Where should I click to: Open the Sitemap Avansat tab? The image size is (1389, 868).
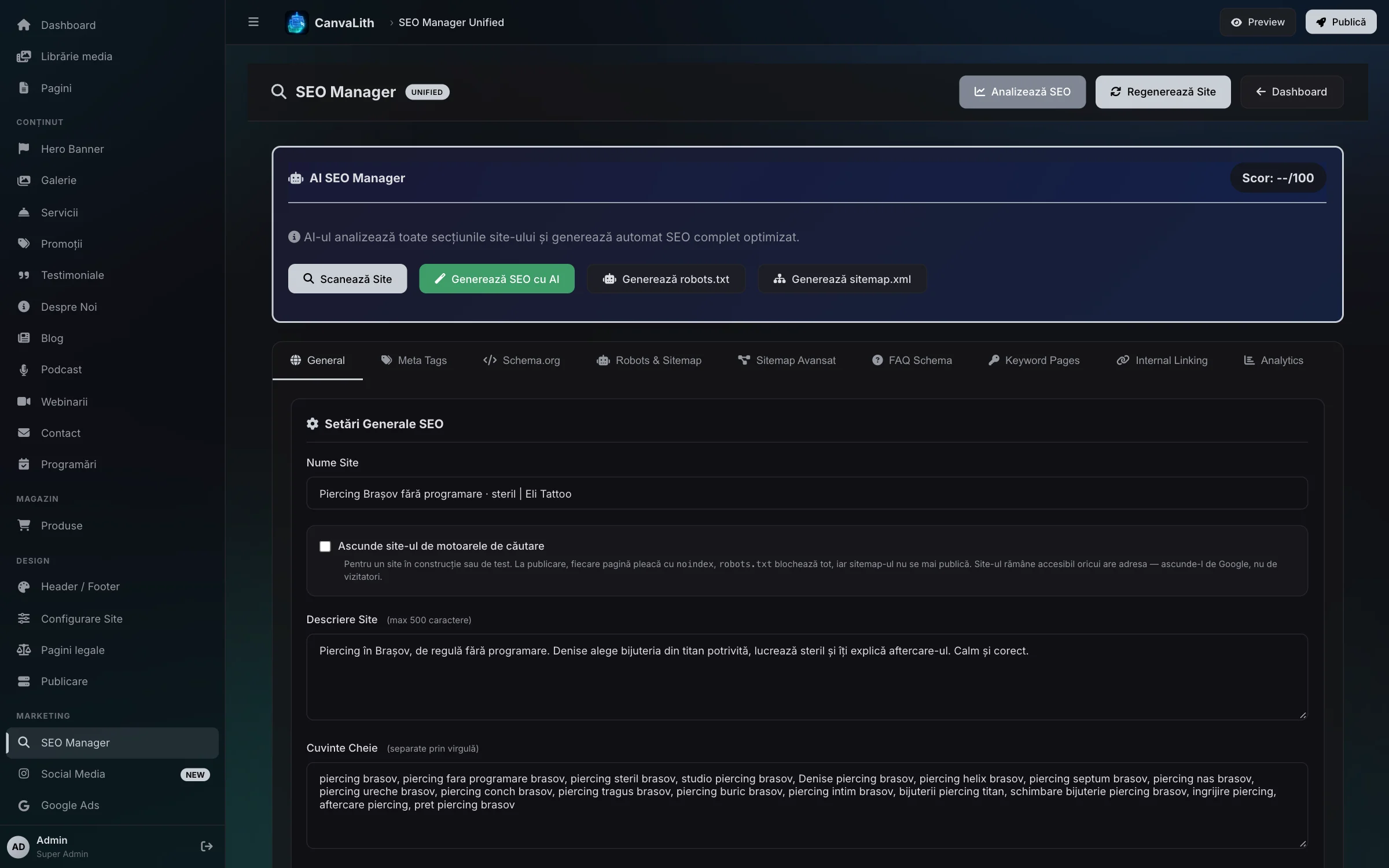coord(787,360)
